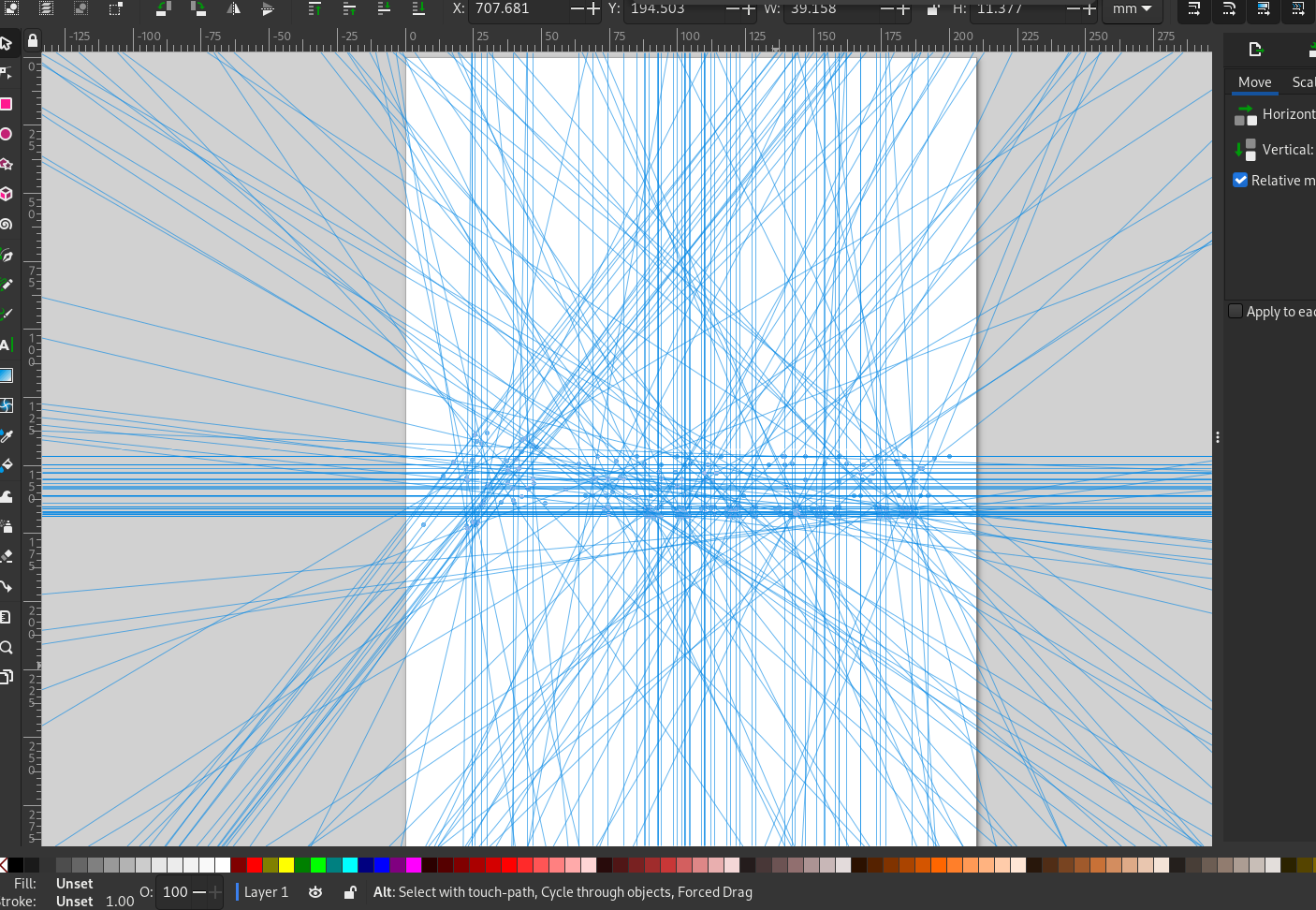Increase X position with plus
The height and width of the screenshot is (910, 1316).
pos(592,8)
